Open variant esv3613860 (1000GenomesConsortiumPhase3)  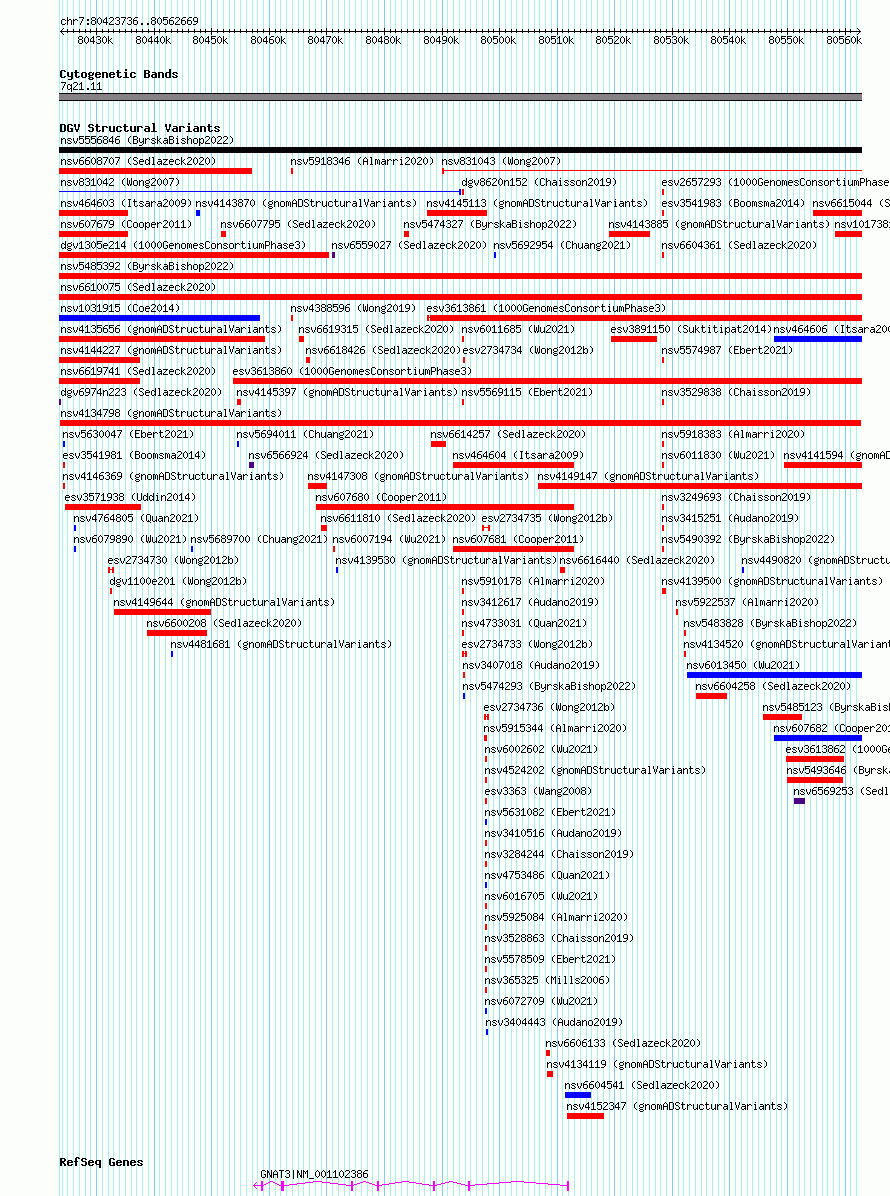click(x=352, y=371)
